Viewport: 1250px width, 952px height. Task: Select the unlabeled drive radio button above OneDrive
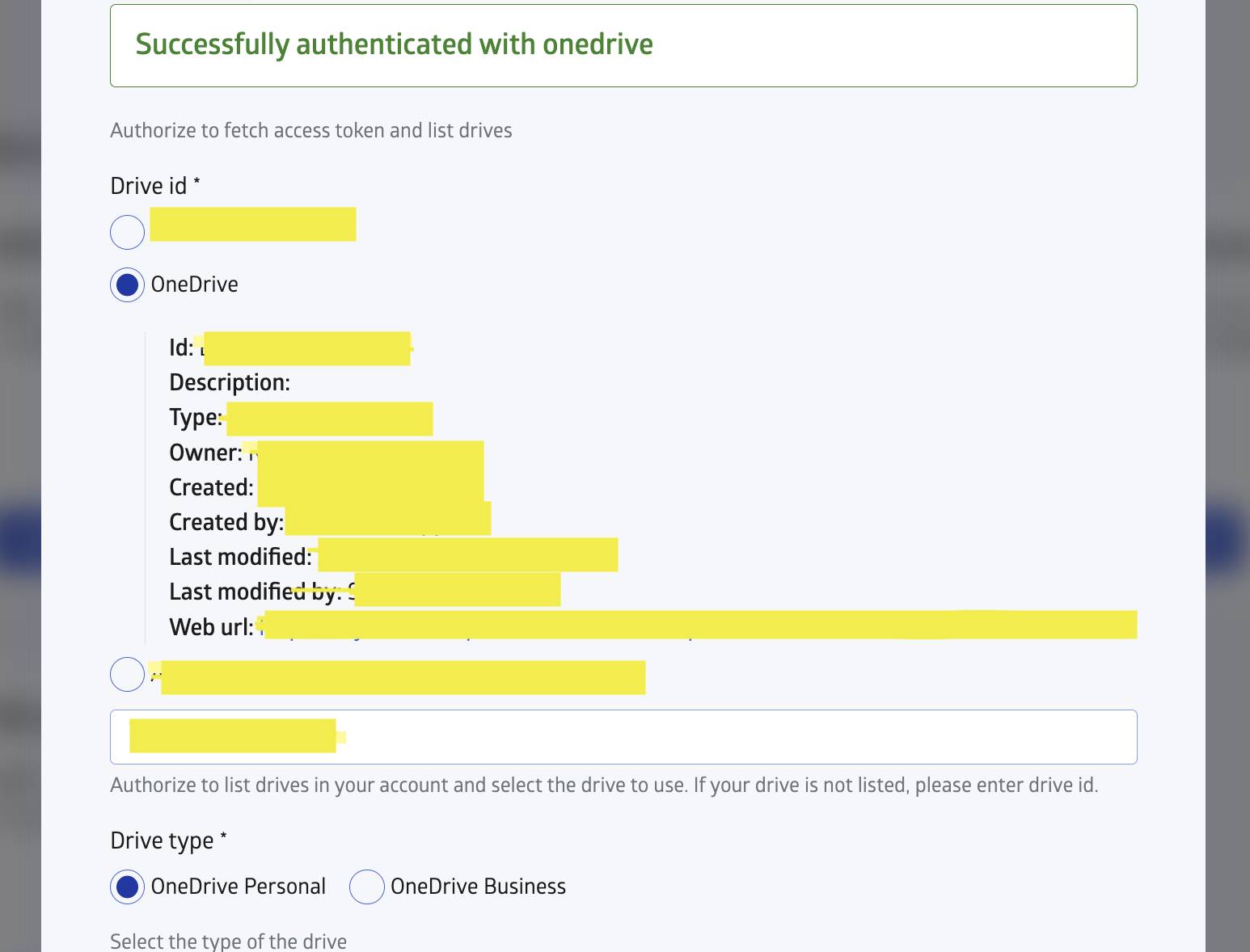tap(128, 233)
